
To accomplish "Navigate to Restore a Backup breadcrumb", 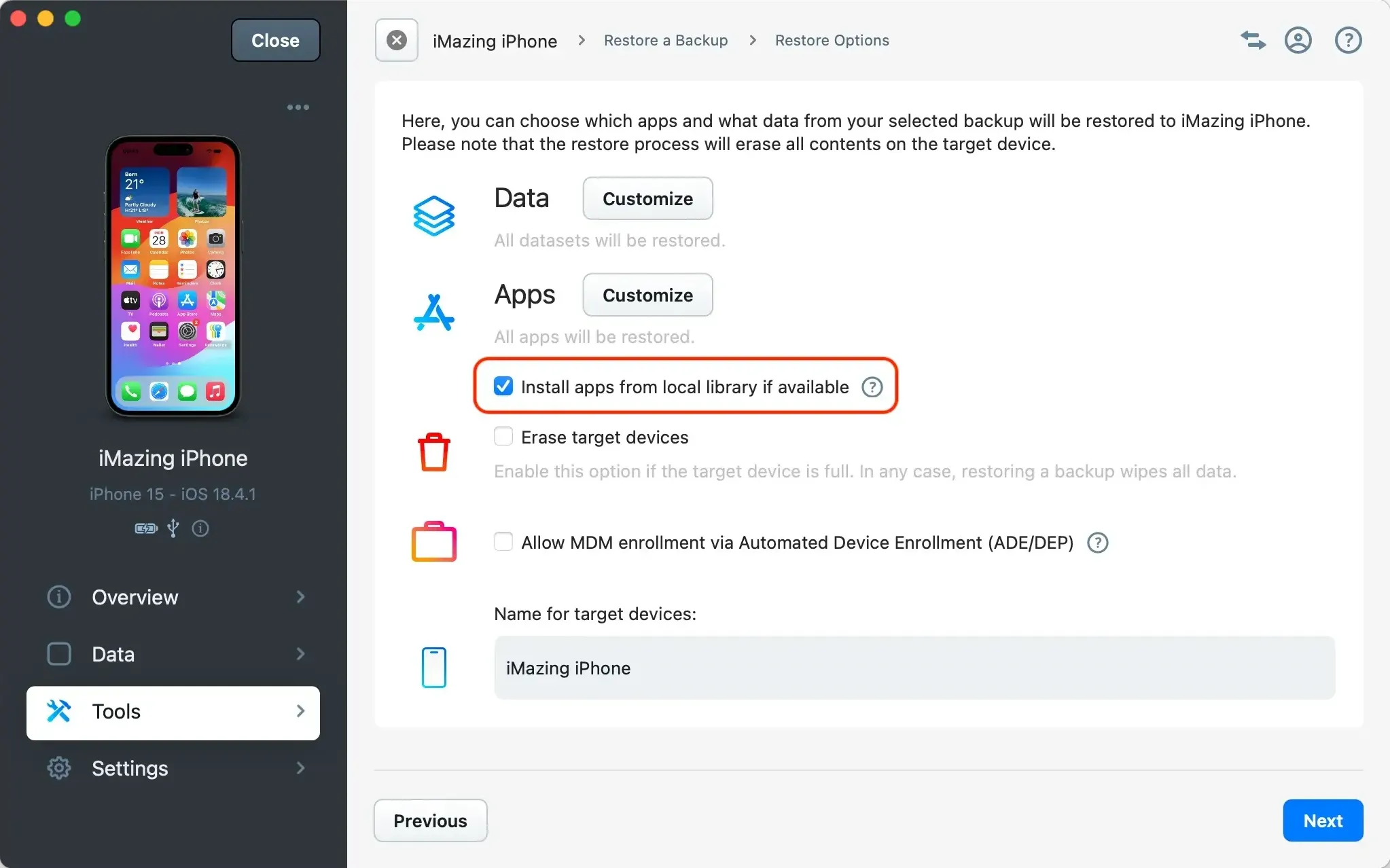I will coord(665,40).
